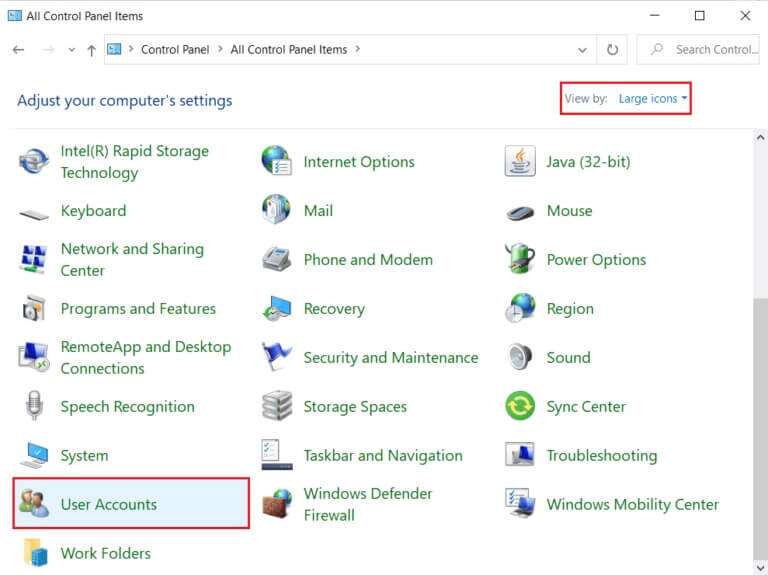Maximize the Control Panel window
Image resolution: width=768 pixels, height=575 pixels.
point(700,16)
